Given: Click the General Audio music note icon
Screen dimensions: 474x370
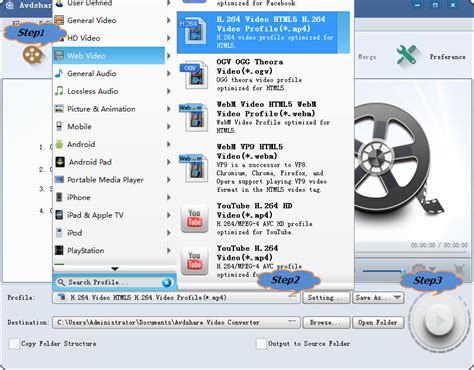Looking at the screenshot, I should tap(59, 73).
